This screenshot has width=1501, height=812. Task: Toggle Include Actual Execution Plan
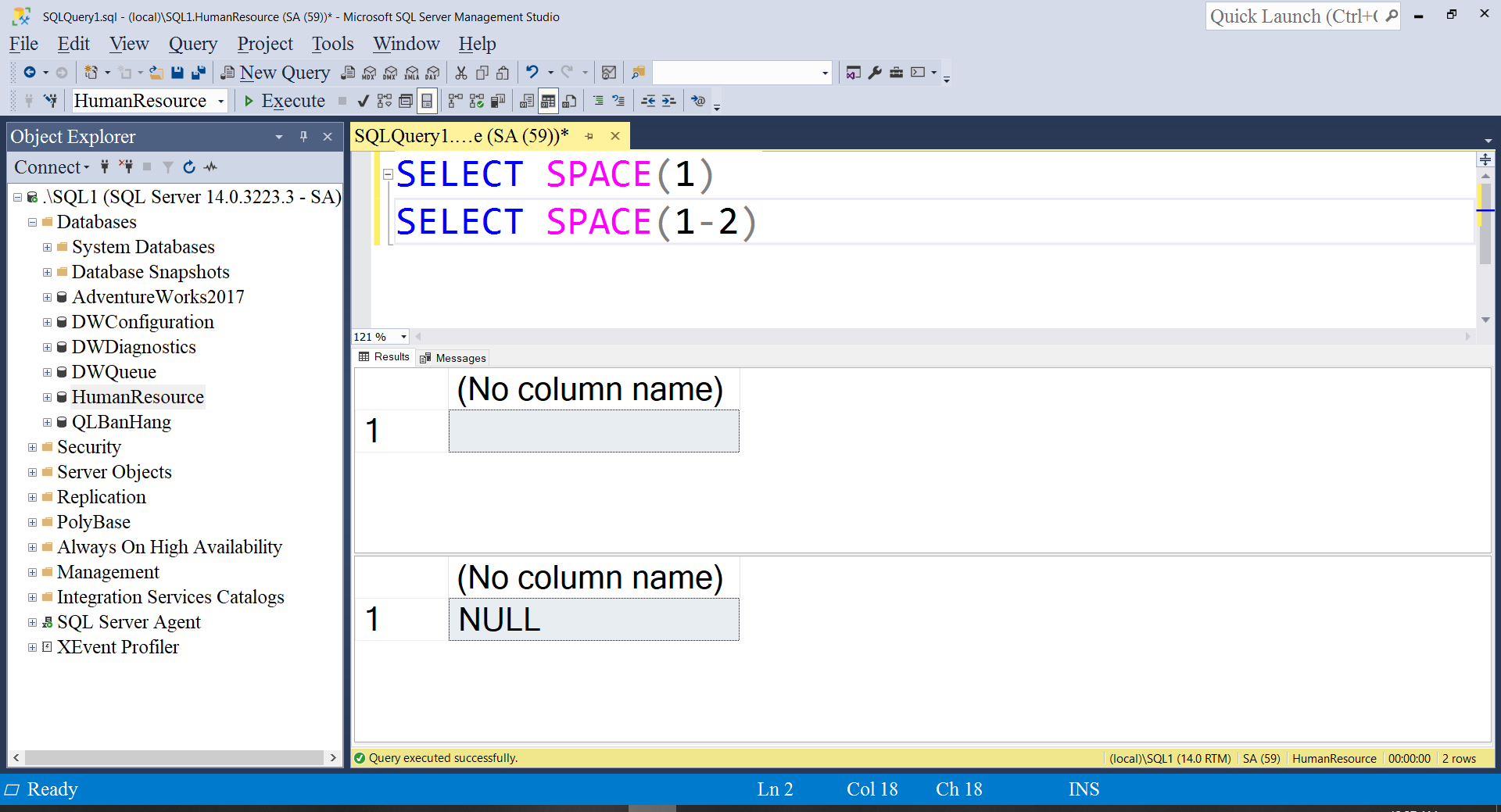(x=455, y=101)
